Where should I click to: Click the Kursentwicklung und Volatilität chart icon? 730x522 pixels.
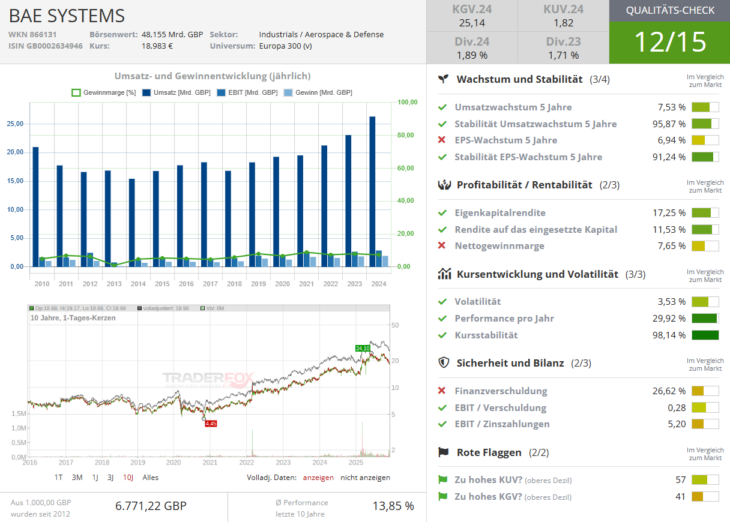pos(443,273)
